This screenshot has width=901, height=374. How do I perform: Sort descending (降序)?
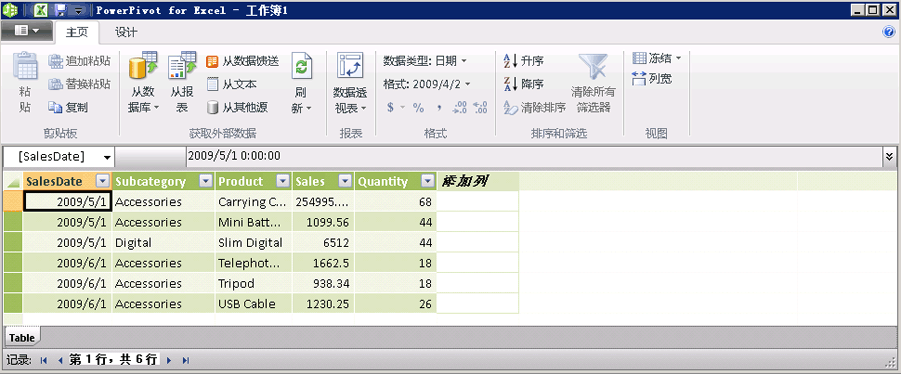pyautogui.click(x=523, y=84)
